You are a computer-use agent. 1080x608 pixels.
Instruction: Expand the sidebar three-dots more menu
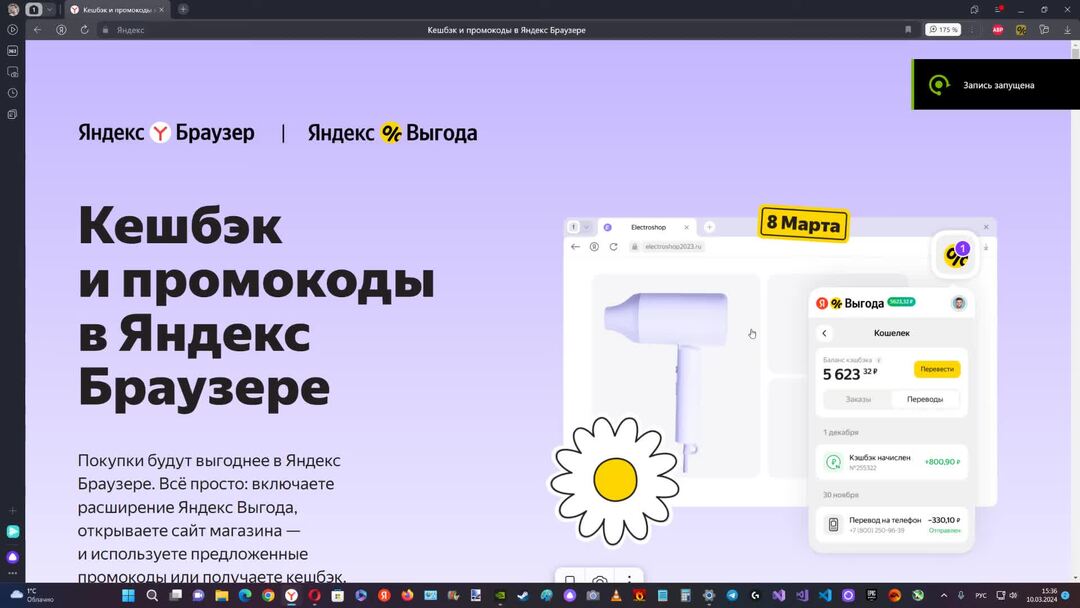click(12, 573)
